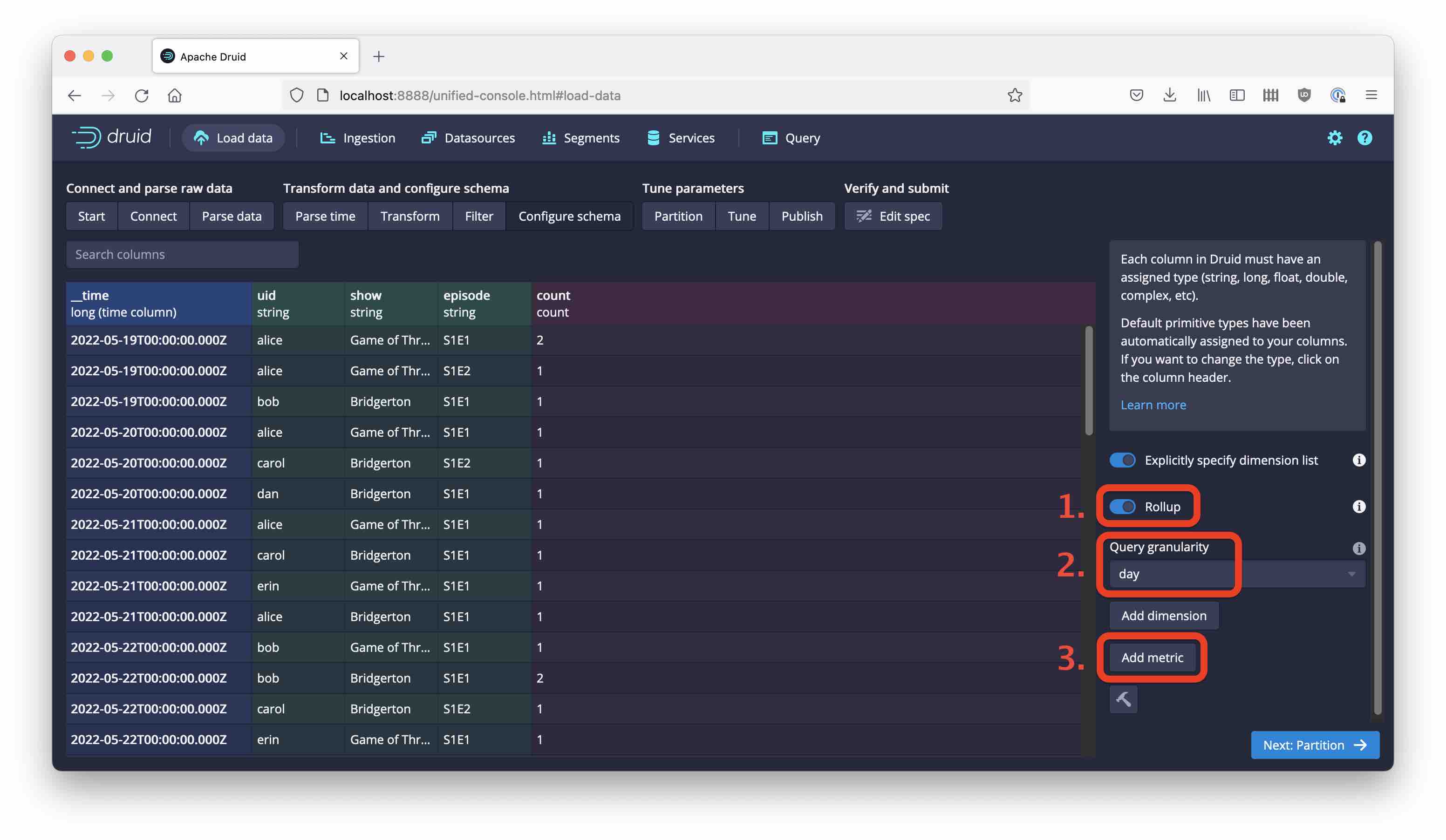
Task: Reload the page with browser refresh icon
Action: coord(141,95)
